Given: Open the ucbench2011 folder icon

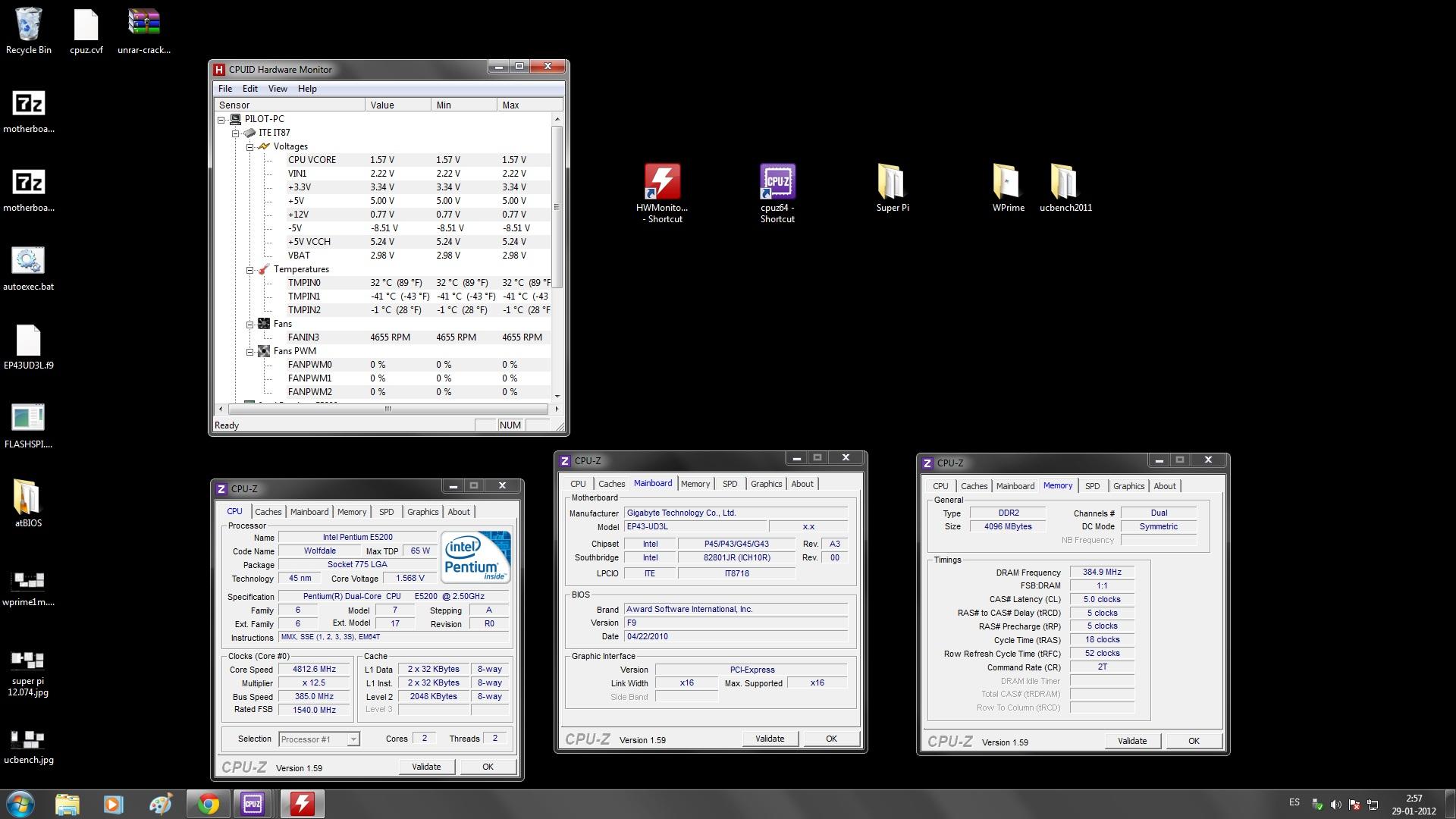Looking at the screenshot, I should tap(1065, 187).
